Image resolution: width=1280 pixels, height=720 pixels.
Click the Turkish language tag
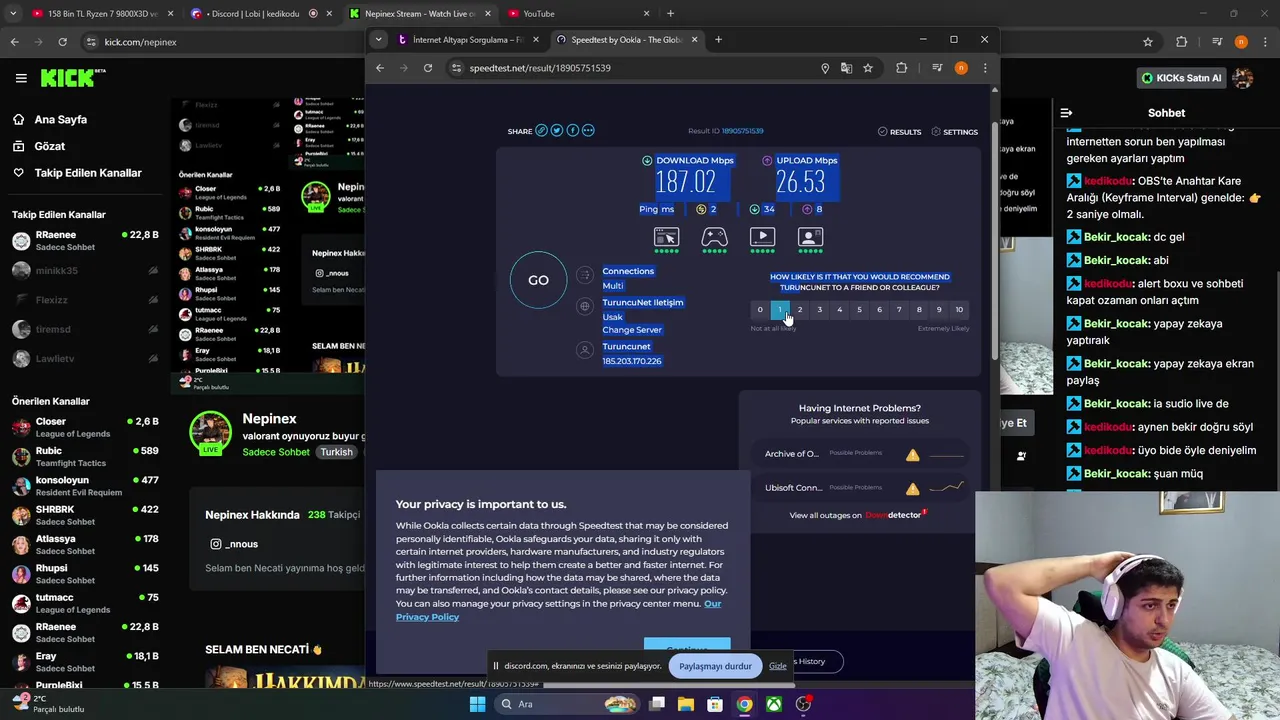(x=336, y=452)
